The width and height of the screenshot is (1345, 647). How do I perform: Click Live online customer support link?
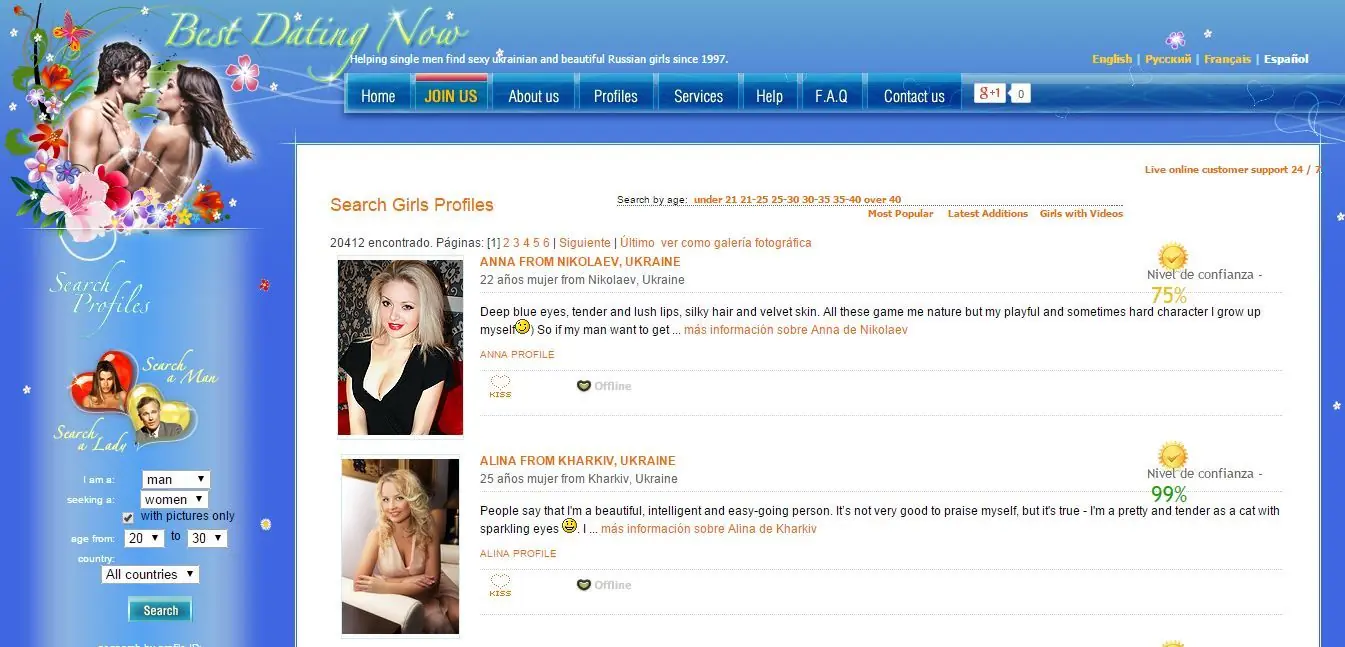click(1232, 170)
